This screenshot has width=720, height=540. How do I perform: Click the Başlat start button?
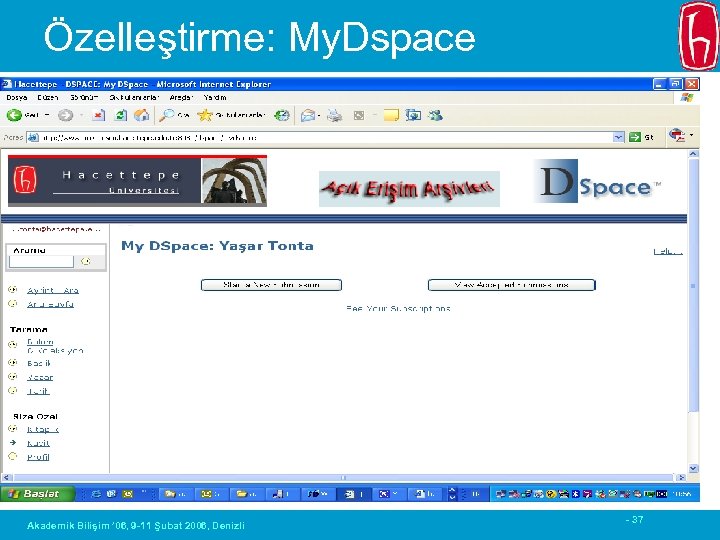38,494
